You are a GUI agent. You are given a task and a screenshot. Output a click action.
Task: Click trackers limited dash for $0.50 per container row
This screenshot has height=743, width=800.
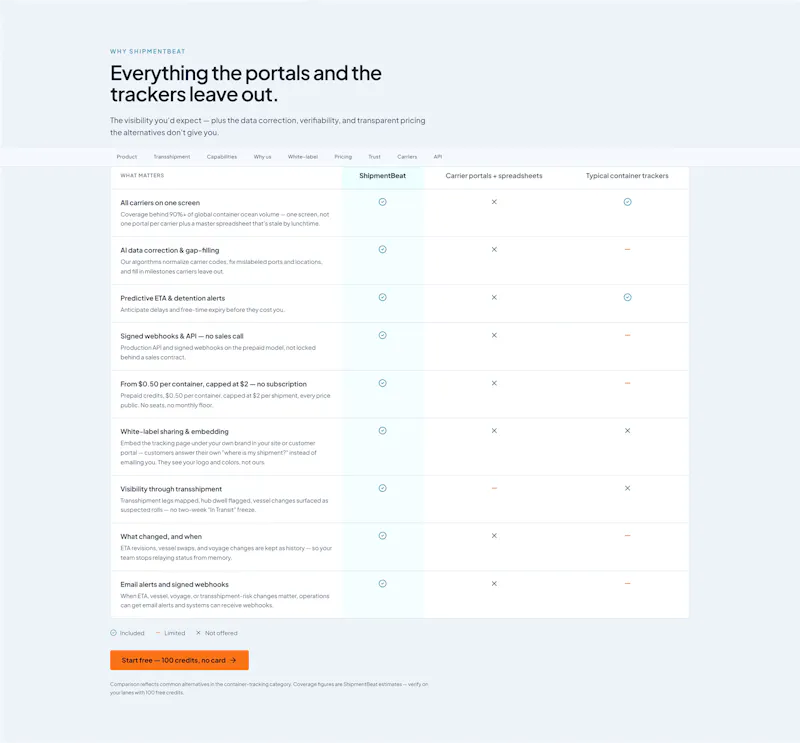[628, 383]
